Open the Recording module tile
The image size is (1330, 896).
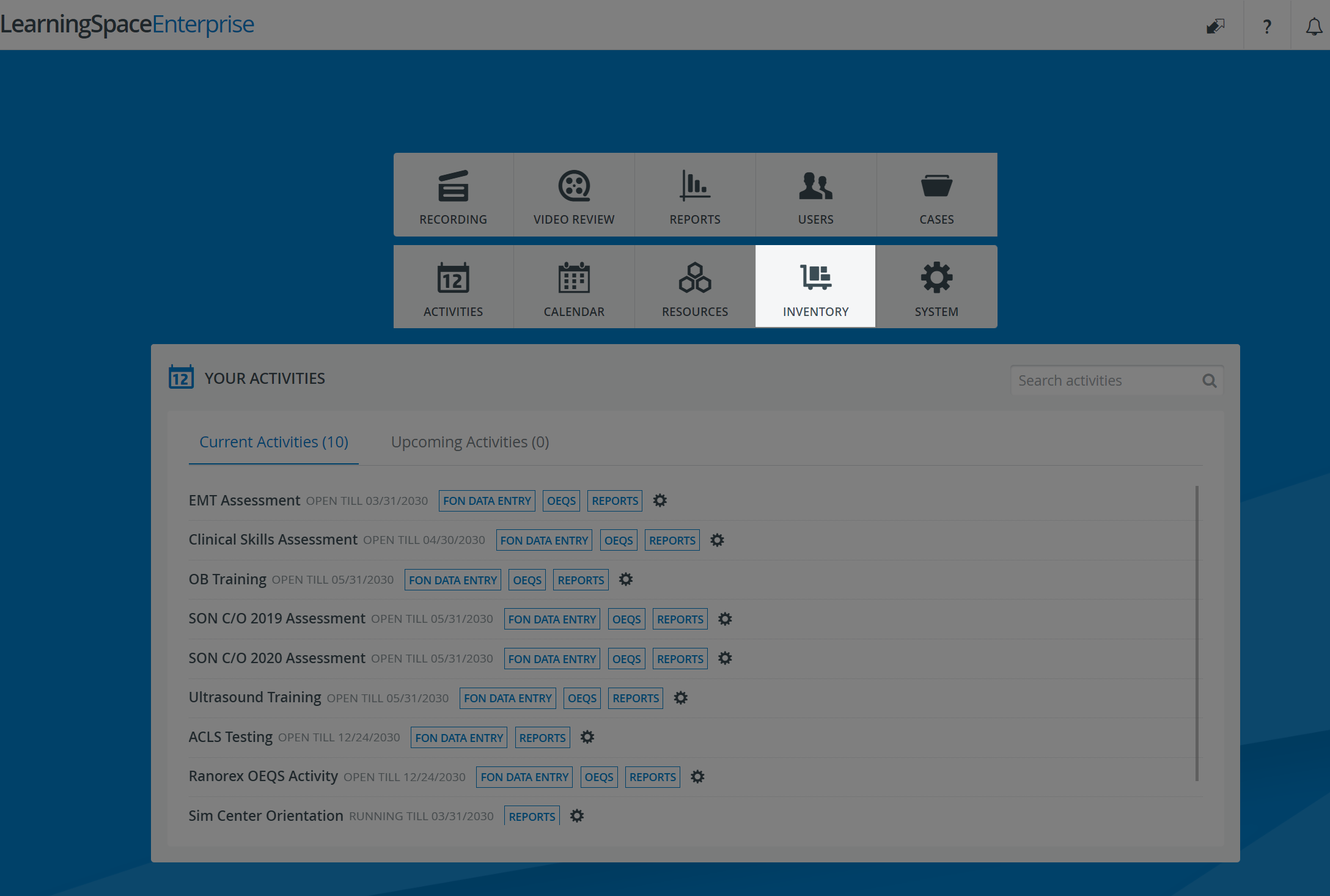(453, 194)
